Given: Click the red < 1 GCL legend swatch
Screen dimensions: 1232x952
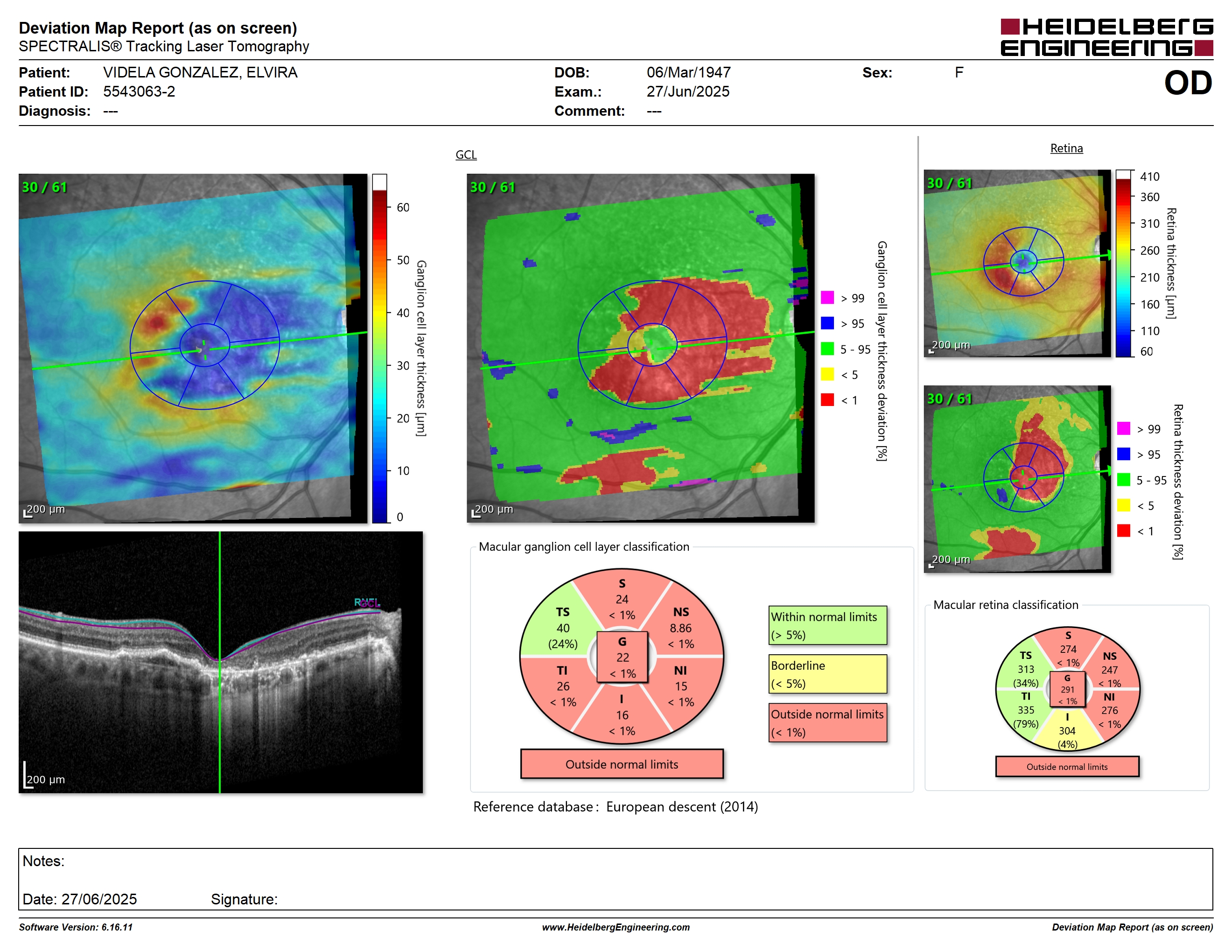Looking at the screenshot, I should pos(827,399).
